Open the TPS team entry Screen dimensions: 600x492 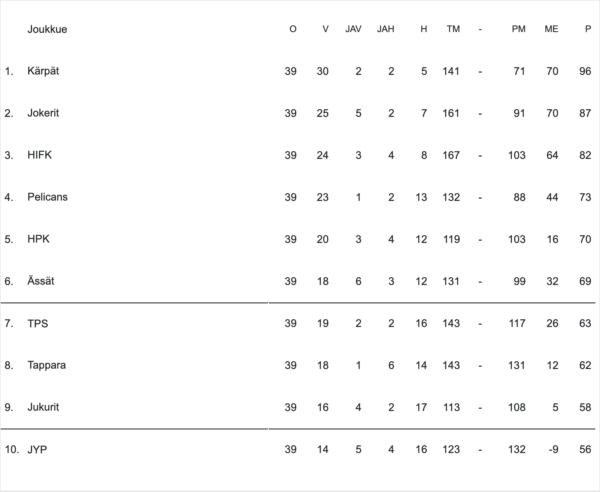click(37, 323)
